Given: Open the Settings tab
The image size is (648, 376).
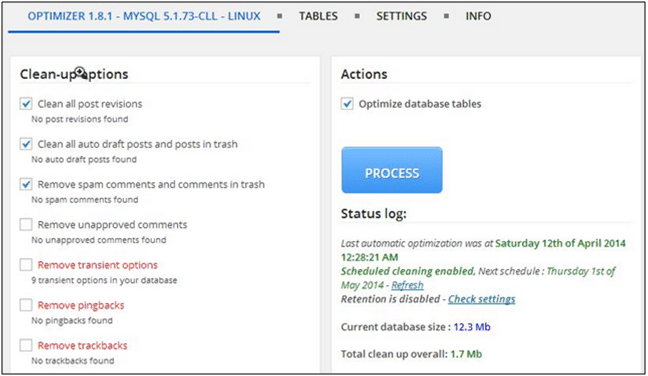Looking at the screenshot, I should (401, 16).
